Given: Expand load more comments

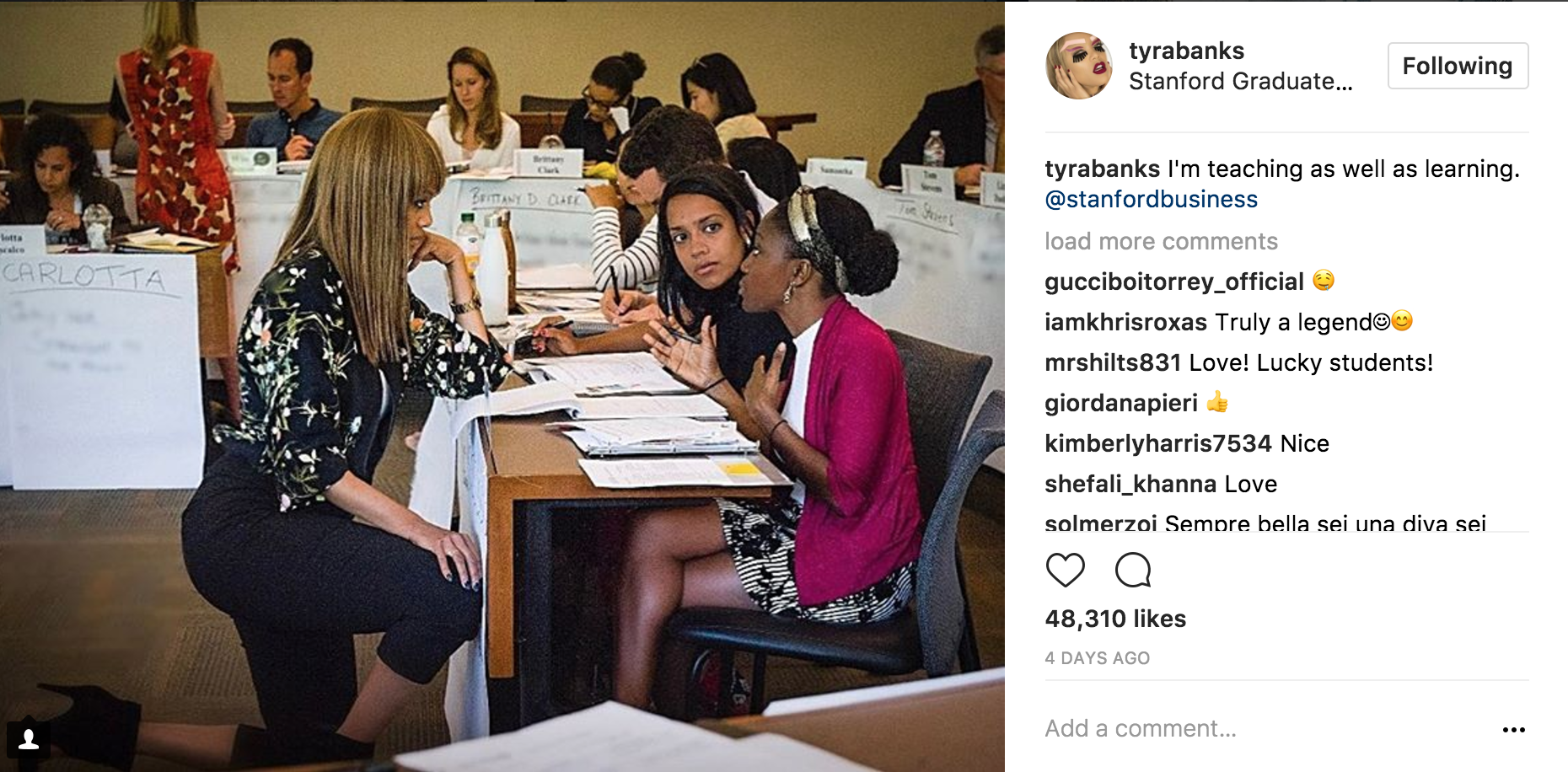Looking at the screenshot, I should [x=1161, y=242].
